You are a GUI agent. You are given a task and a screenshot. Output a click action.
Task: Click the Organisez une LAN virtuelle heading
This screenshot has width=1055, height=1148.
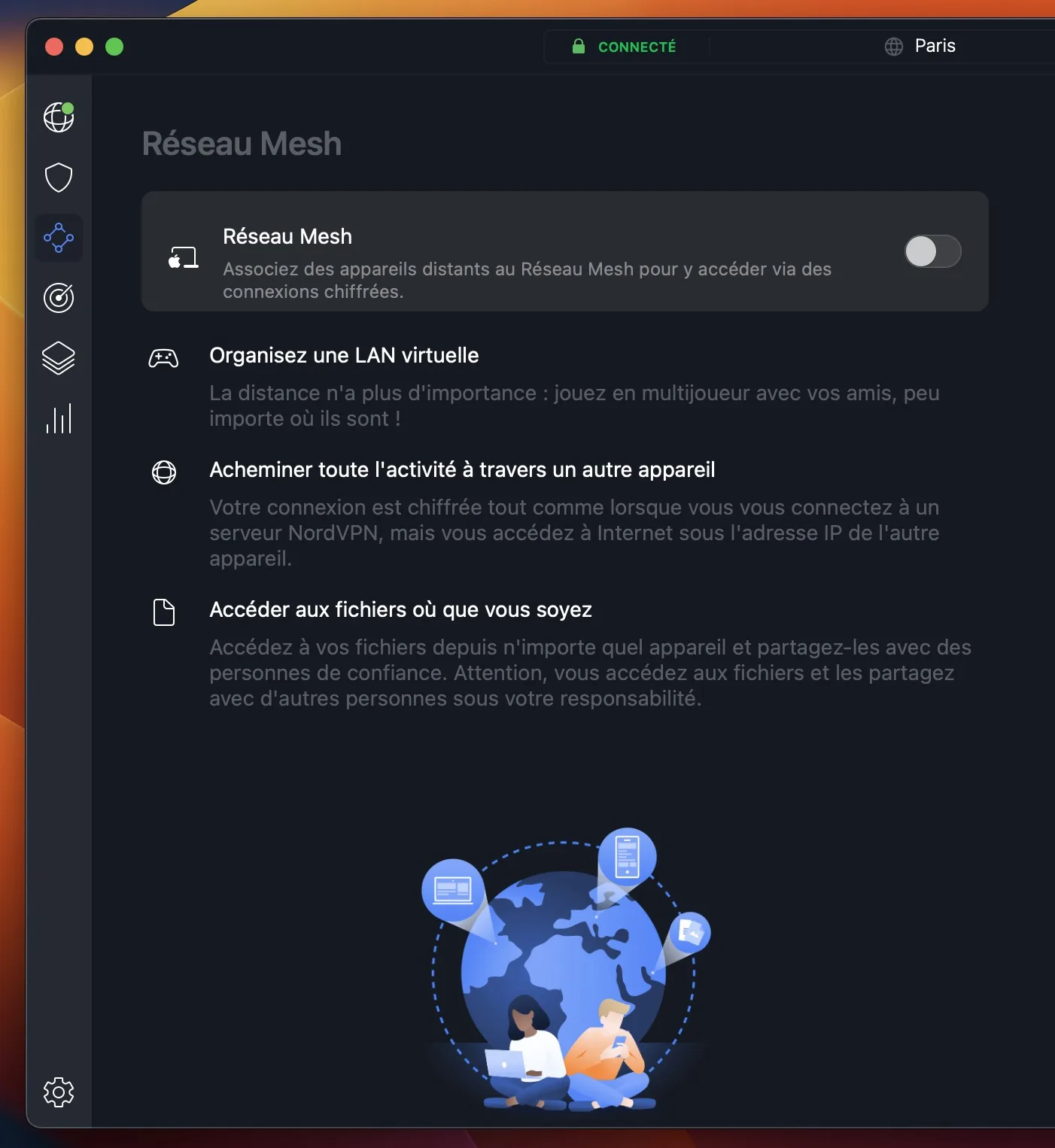[344, 355]
